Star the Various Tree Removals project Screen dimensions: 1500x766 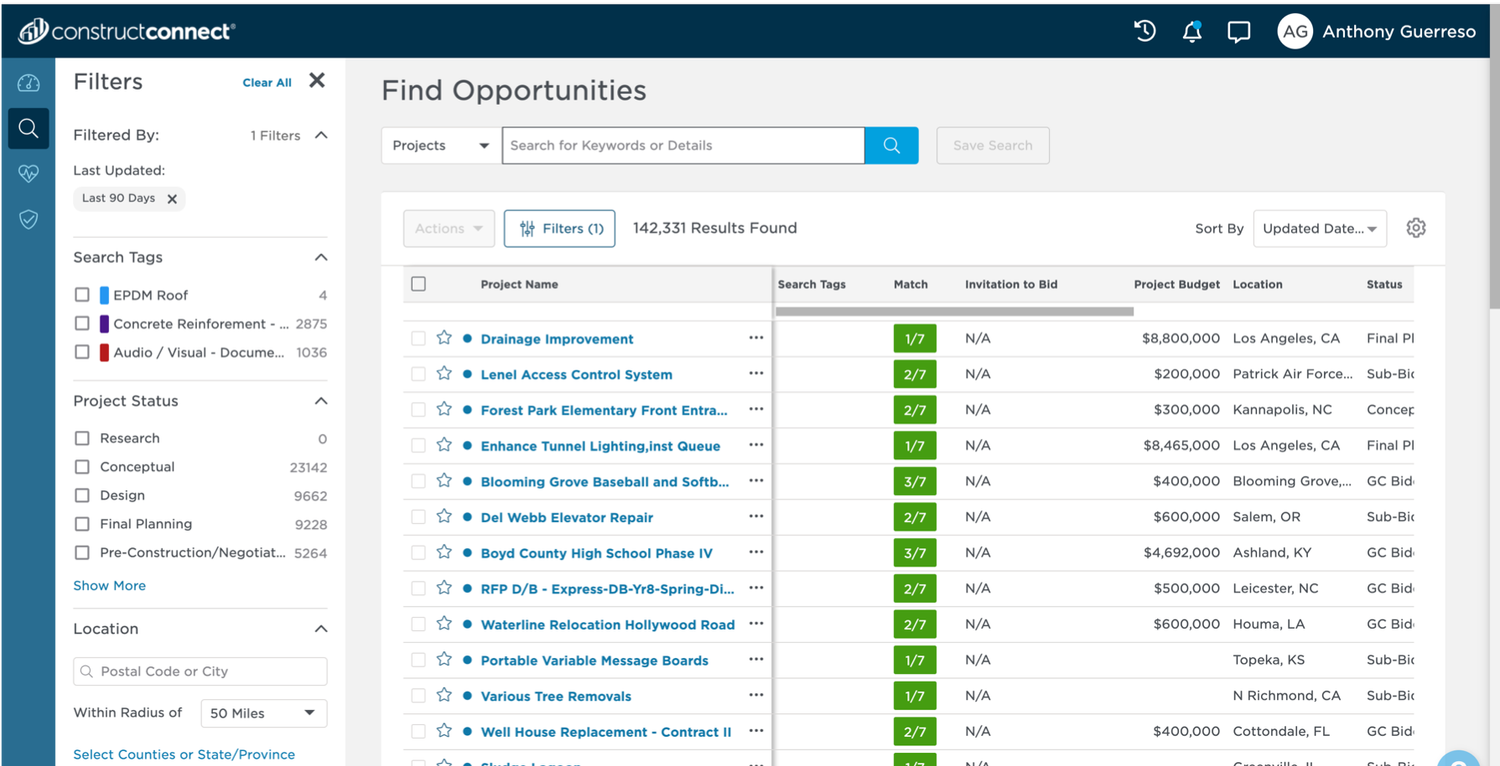[444, 695]
